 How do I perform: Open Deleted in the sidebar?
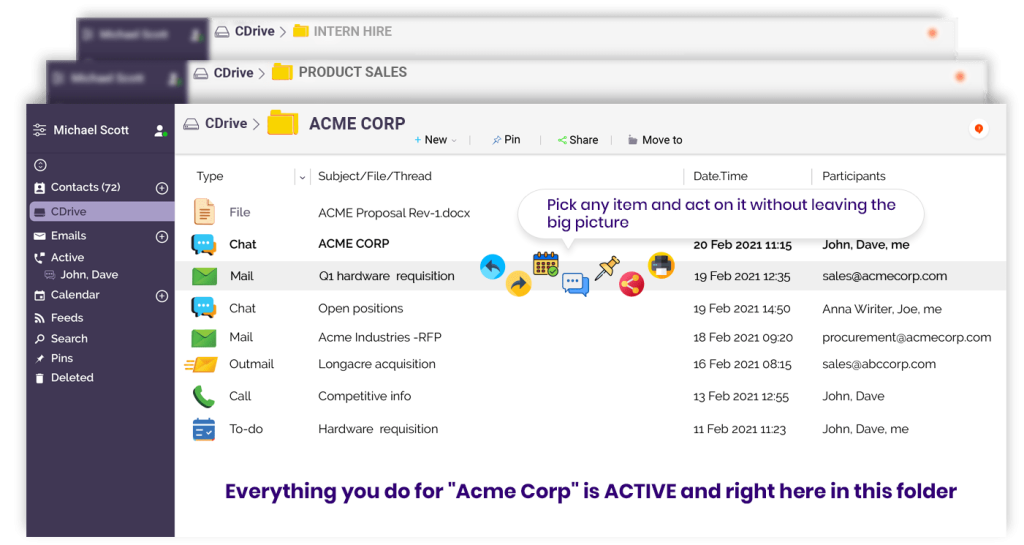pyautogui.click(x=72, y=378)
